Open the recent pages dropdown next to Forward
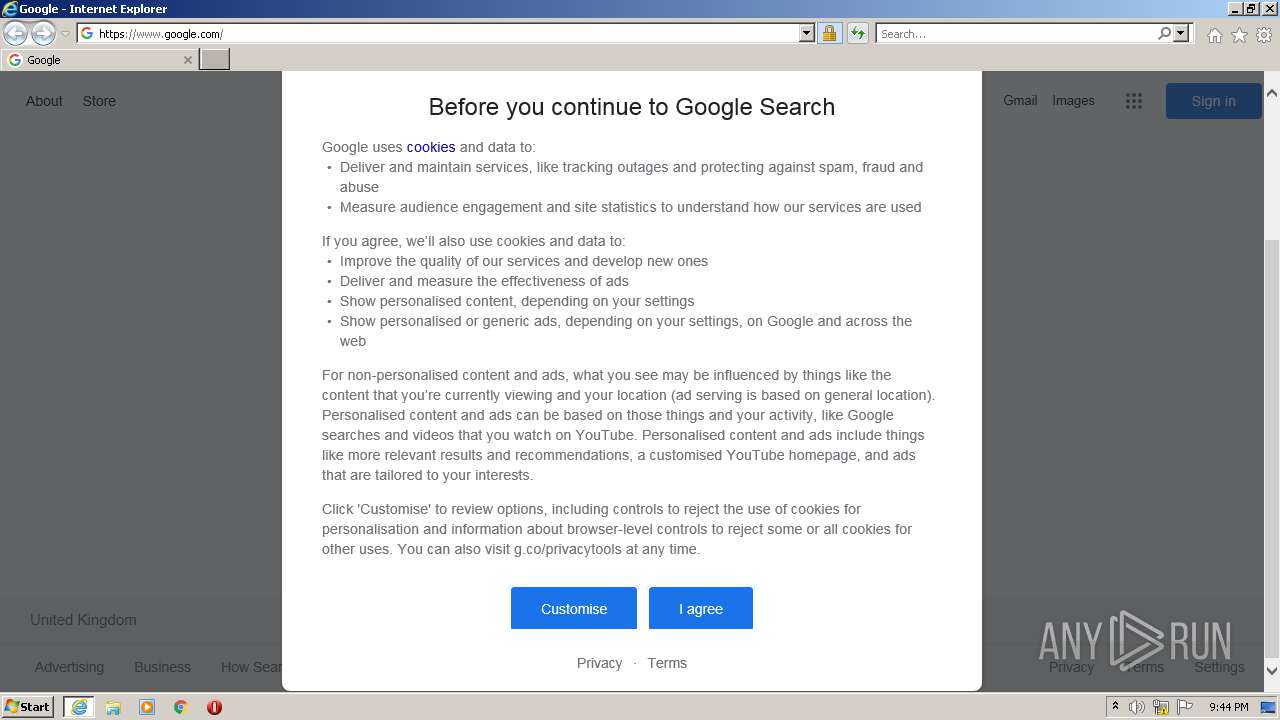Viewport: 1280px width, 720px height. 65,34
